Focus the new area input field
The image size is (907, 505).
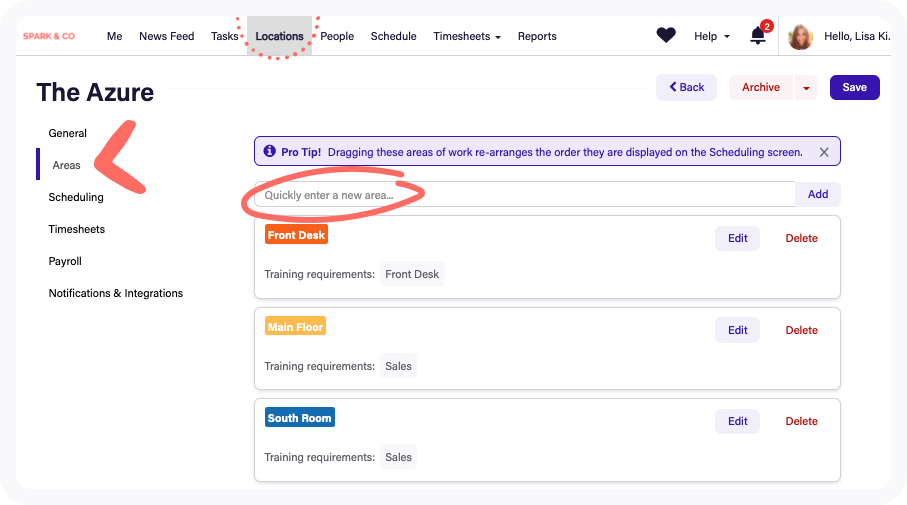pos(524,195)
